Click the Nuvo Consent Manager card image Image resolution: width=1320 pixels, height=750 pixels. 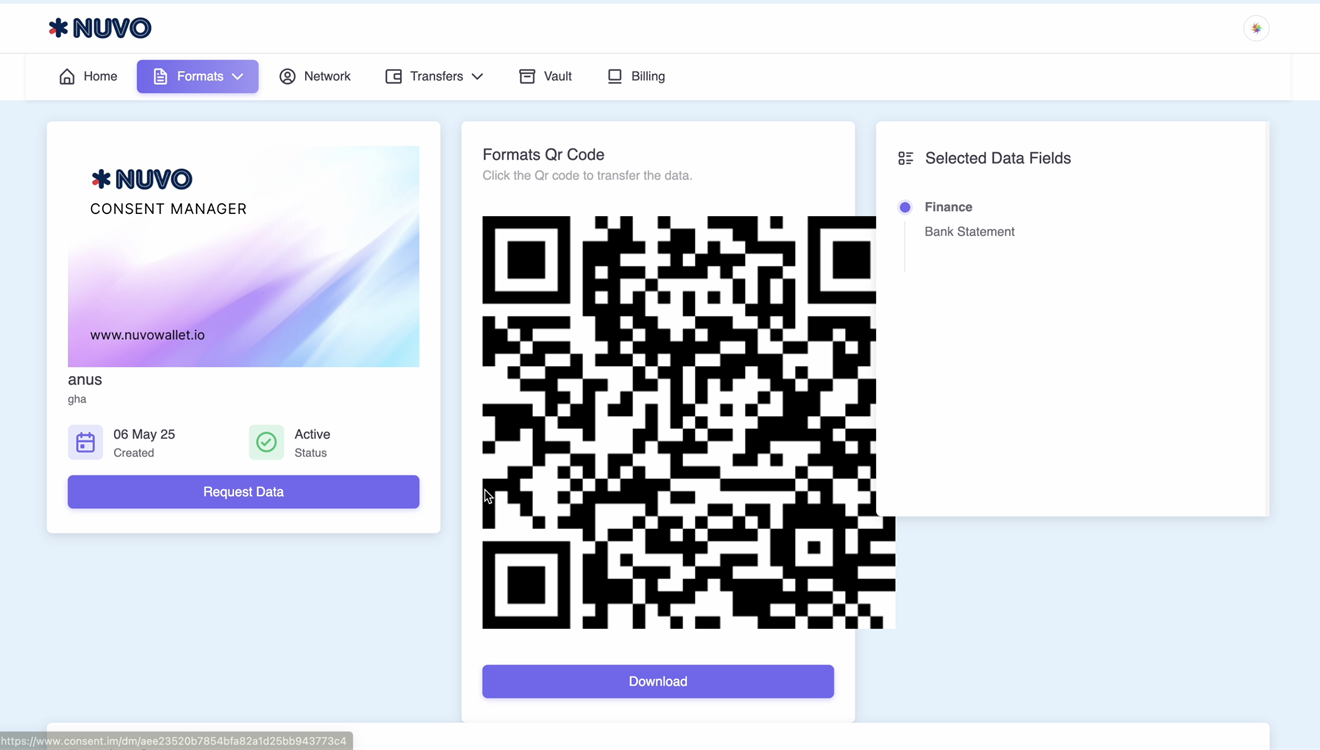(x=243, y=256)
